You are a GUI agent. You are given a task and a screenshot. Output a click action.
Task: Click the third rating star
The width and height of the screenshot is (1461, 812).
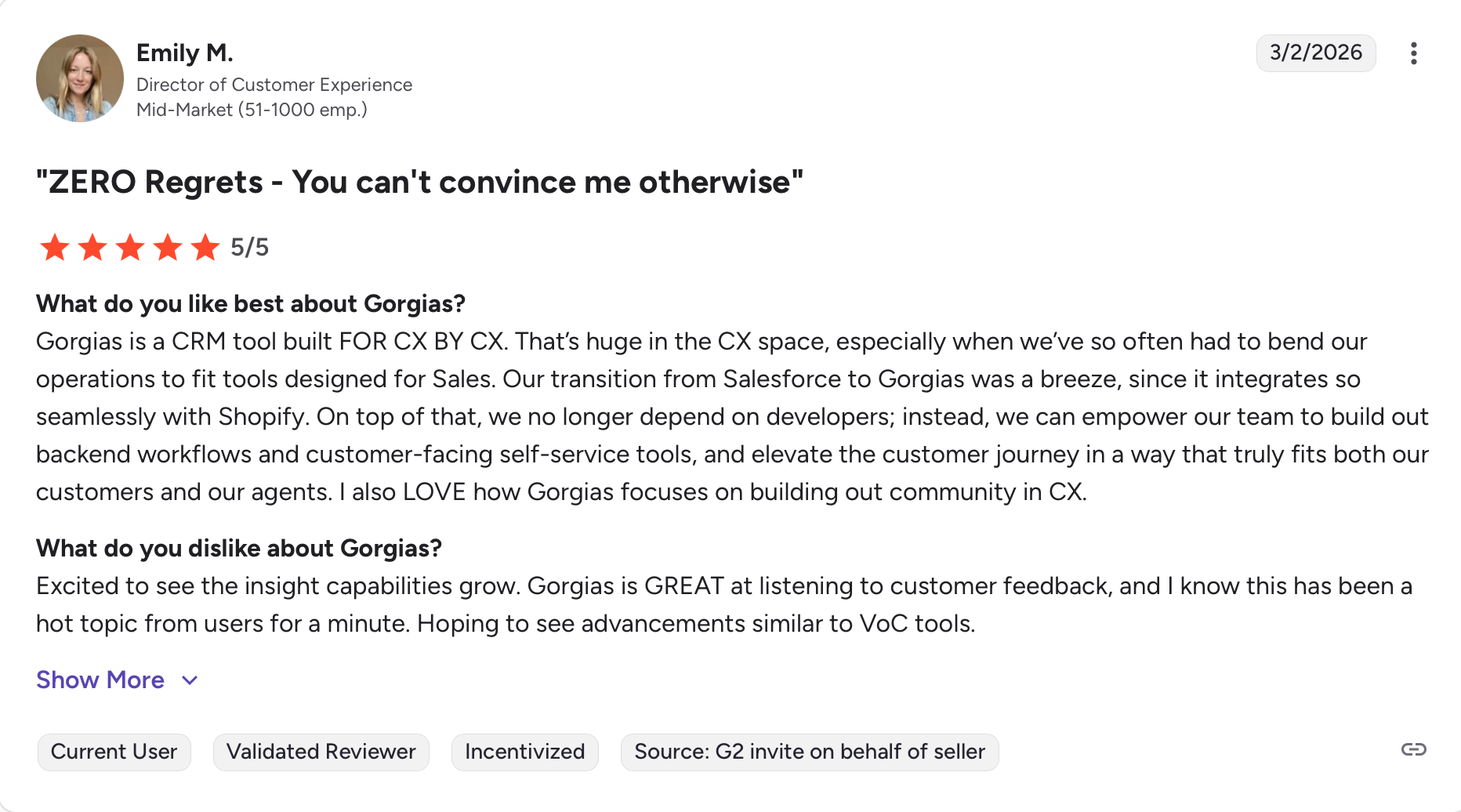[130, 248]
